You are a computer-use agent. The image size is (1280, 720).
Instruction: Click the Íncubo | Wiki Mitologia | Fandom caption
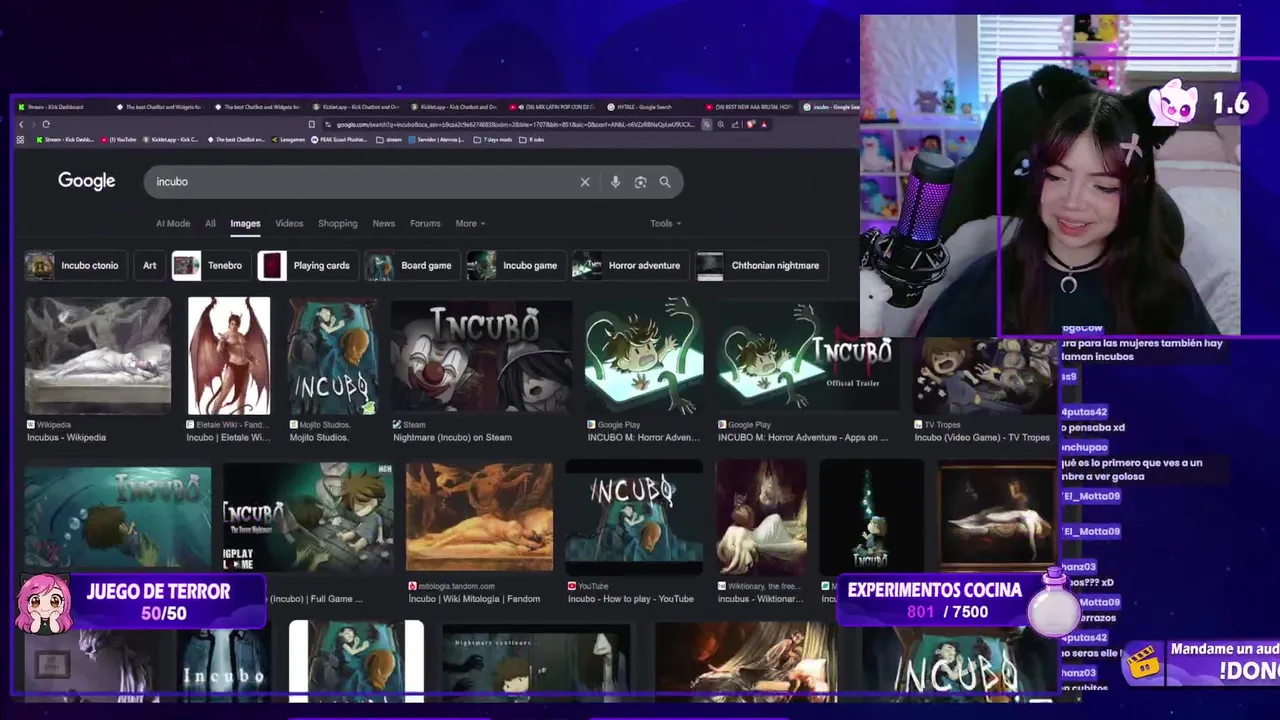[x=474, y=599]
